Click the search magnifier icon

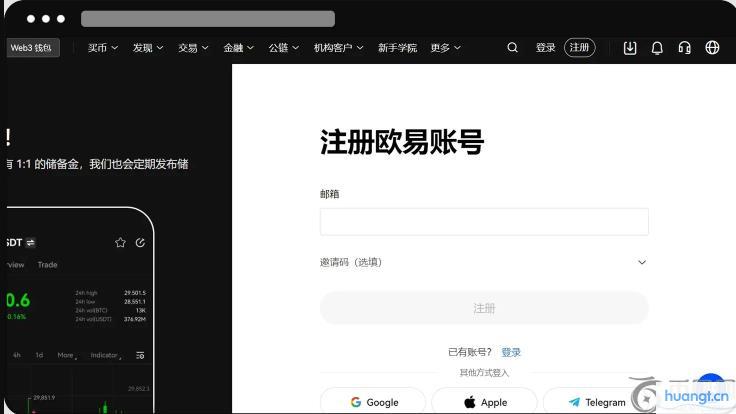coord(513,48)
